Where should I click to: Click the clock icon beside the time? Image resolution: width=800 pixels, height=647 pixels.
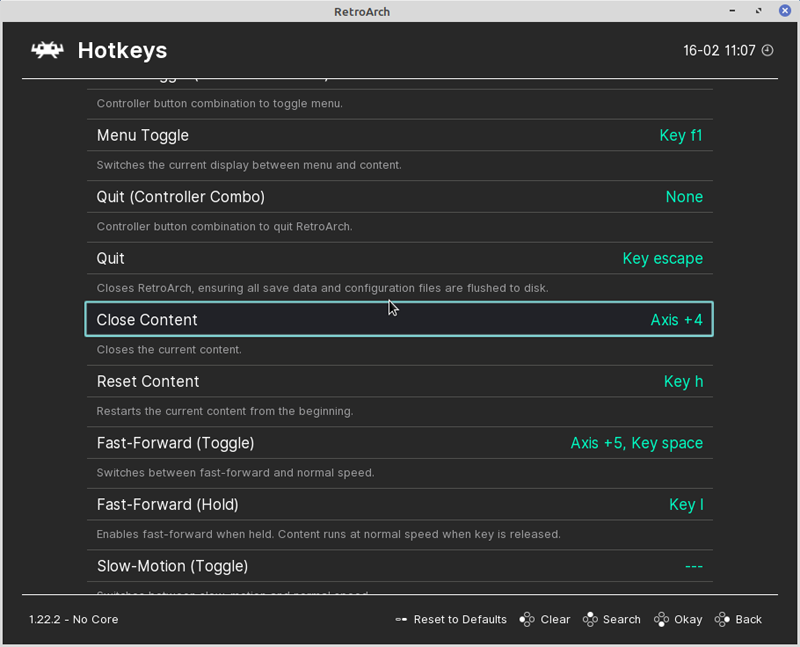tap(768, 50)
